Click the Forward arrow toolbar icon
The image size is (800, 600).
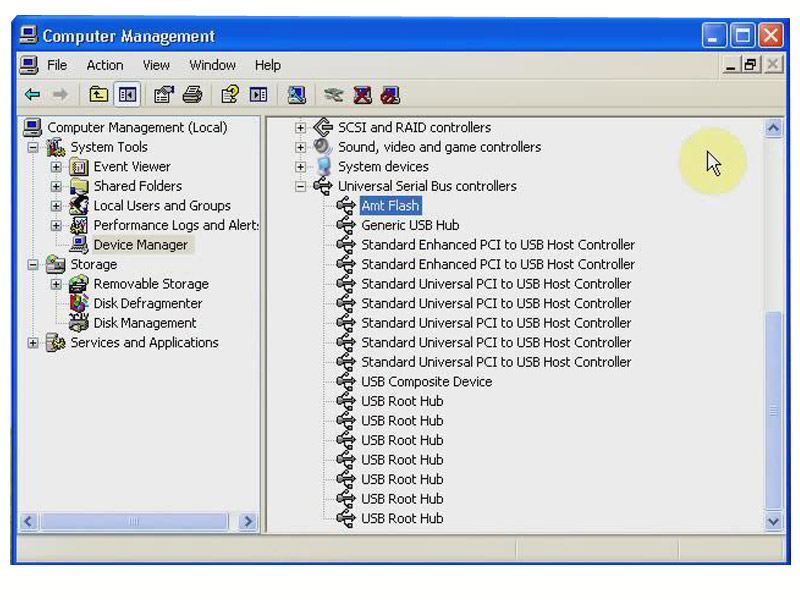[60, 95]
